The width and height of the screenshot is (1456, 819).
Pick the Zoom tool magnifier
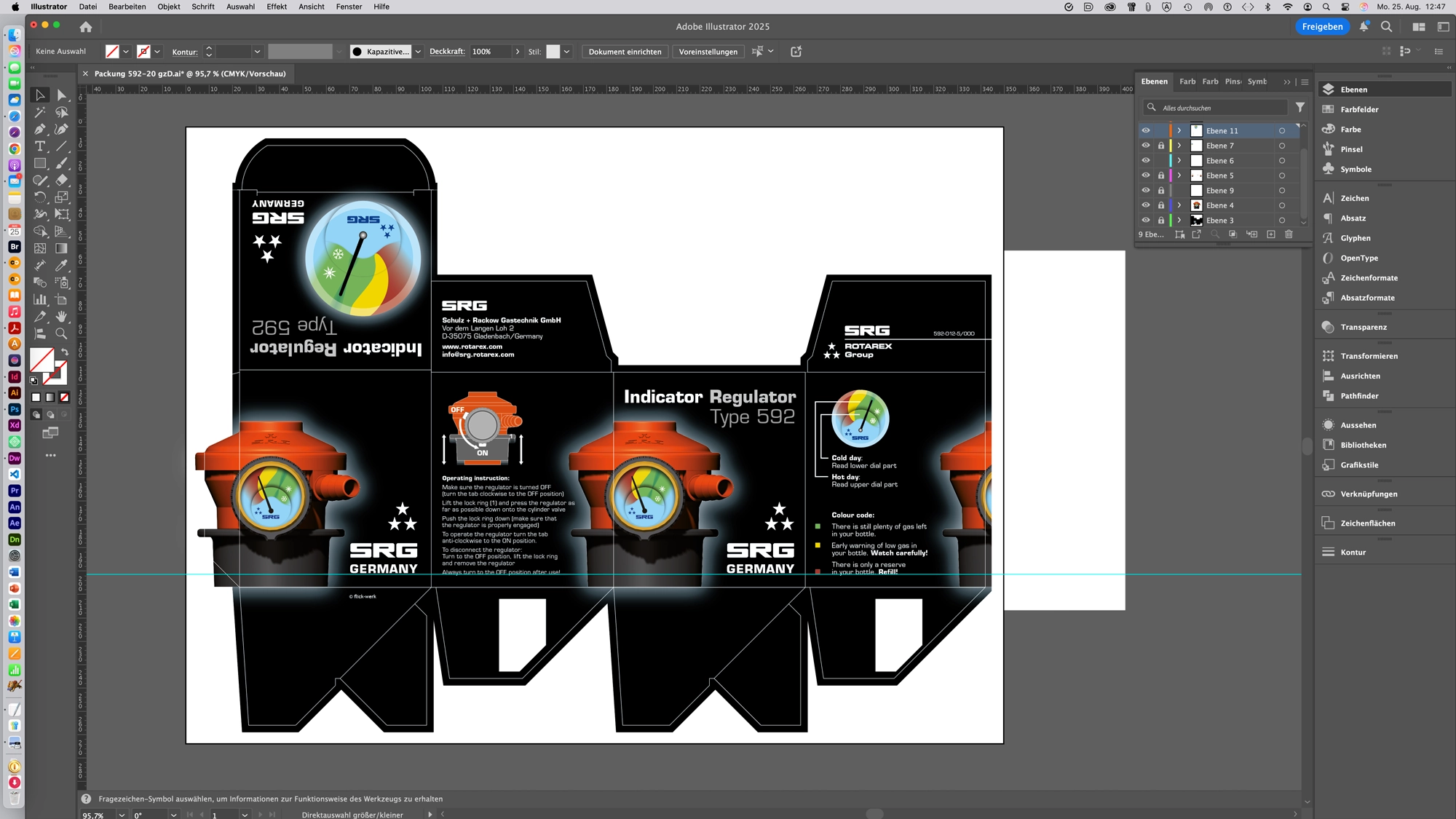pyautogui.click(x=62, y=333)
